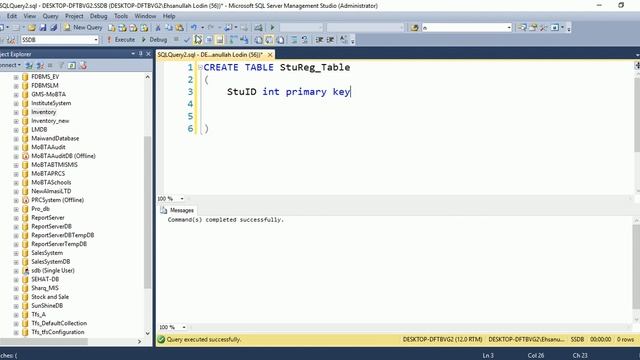The image size is (640, 360).
Task: Click the Open File folder icon
Action: (32, 28)
